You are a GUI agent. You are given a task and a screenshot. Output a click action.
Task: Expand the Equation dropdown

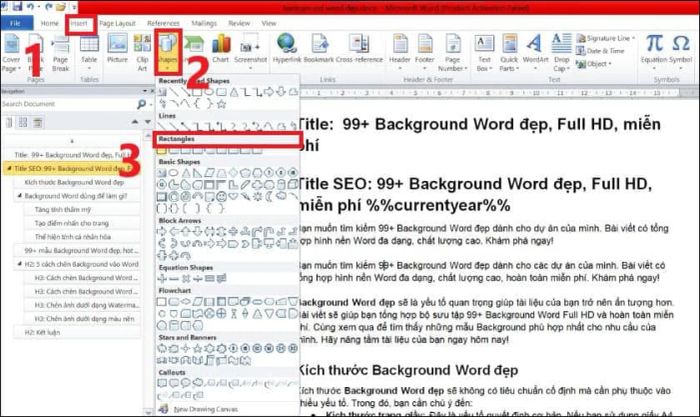654,52
